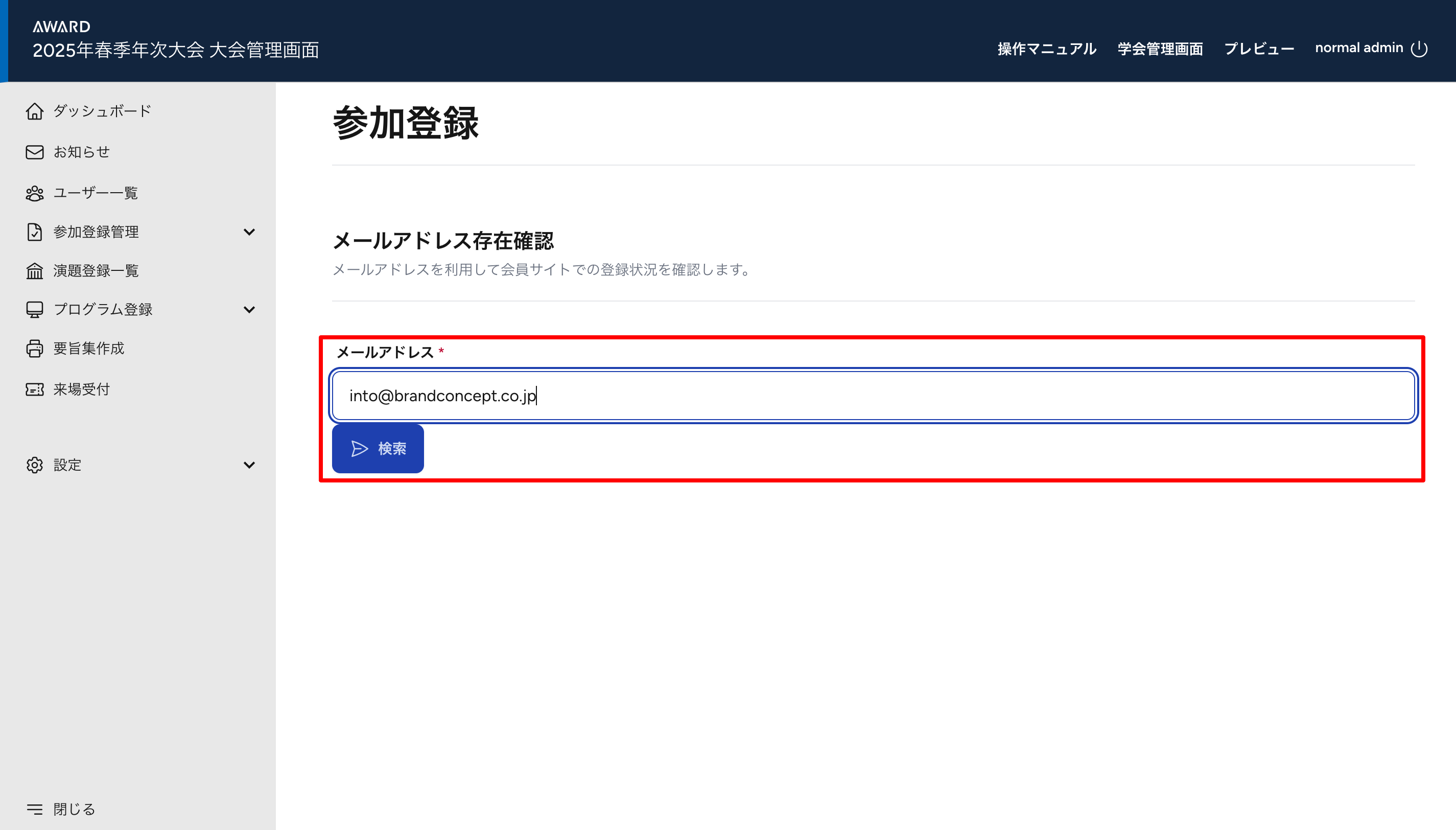Click the 設定 gear icon
The image size is (1456, 830).
click(x=35, y=465)
